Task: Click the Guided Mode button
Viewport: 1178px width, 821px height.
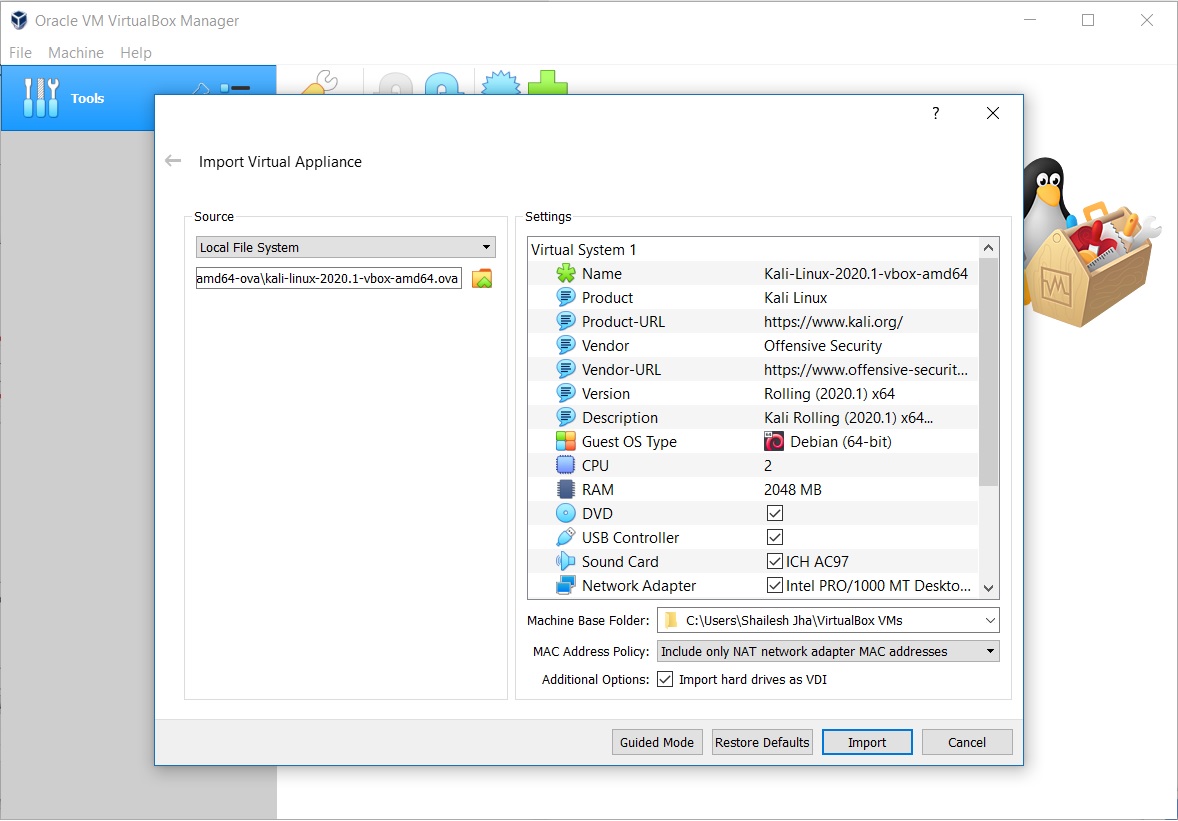Action: point(657,742)
